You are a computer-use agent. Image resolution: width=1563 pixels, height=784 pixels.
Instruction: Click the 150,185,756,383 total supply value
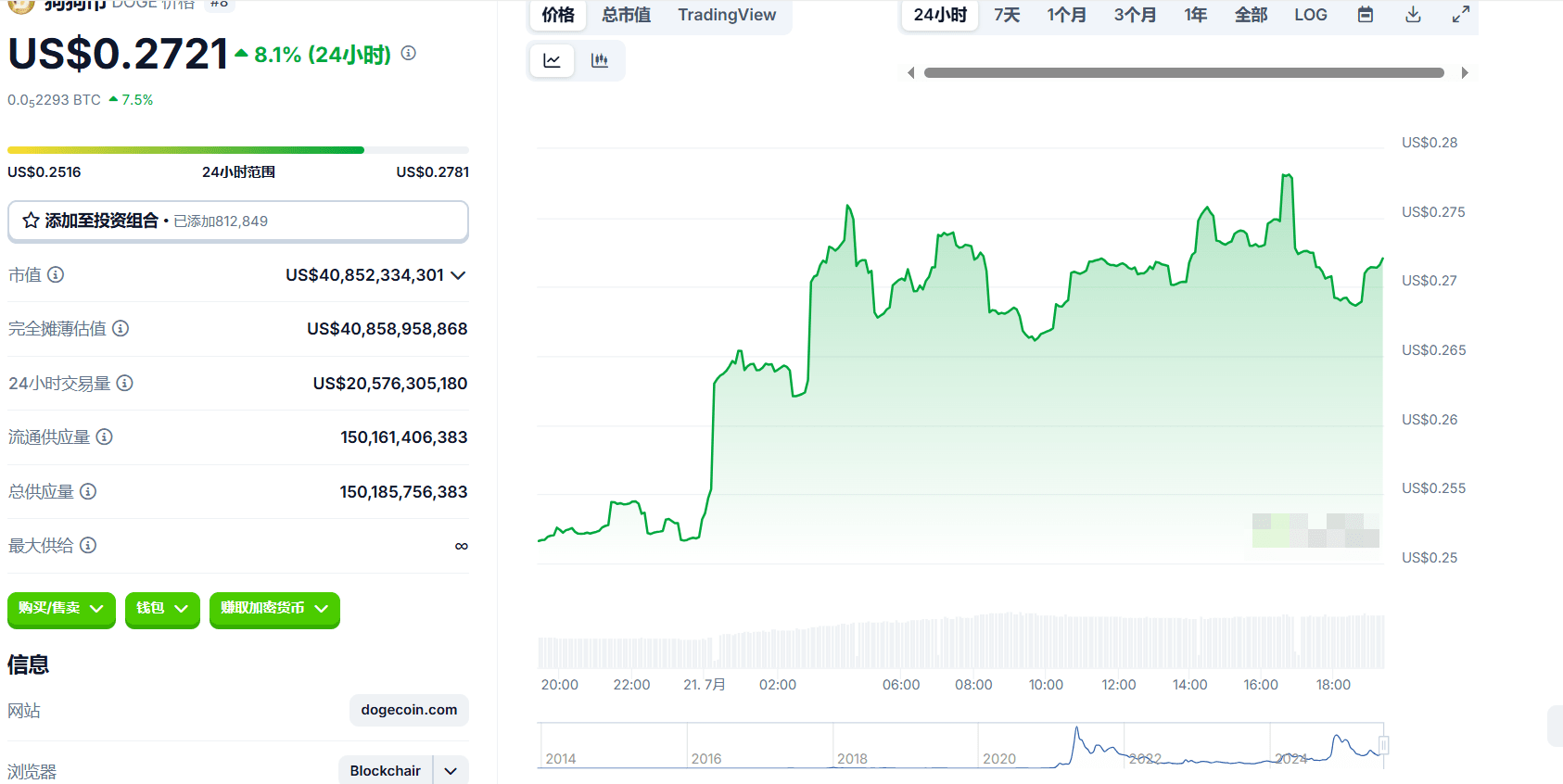point(404,492)
